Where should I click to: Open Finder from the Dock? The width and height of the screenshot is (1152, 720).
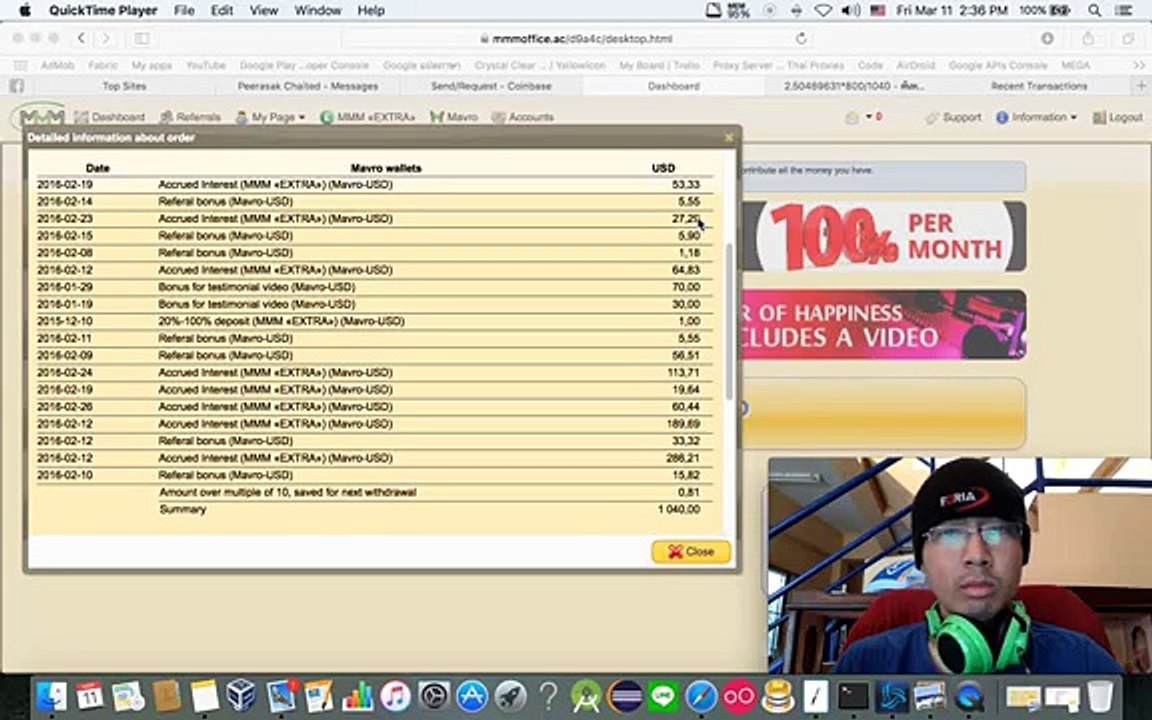[51, 696]
